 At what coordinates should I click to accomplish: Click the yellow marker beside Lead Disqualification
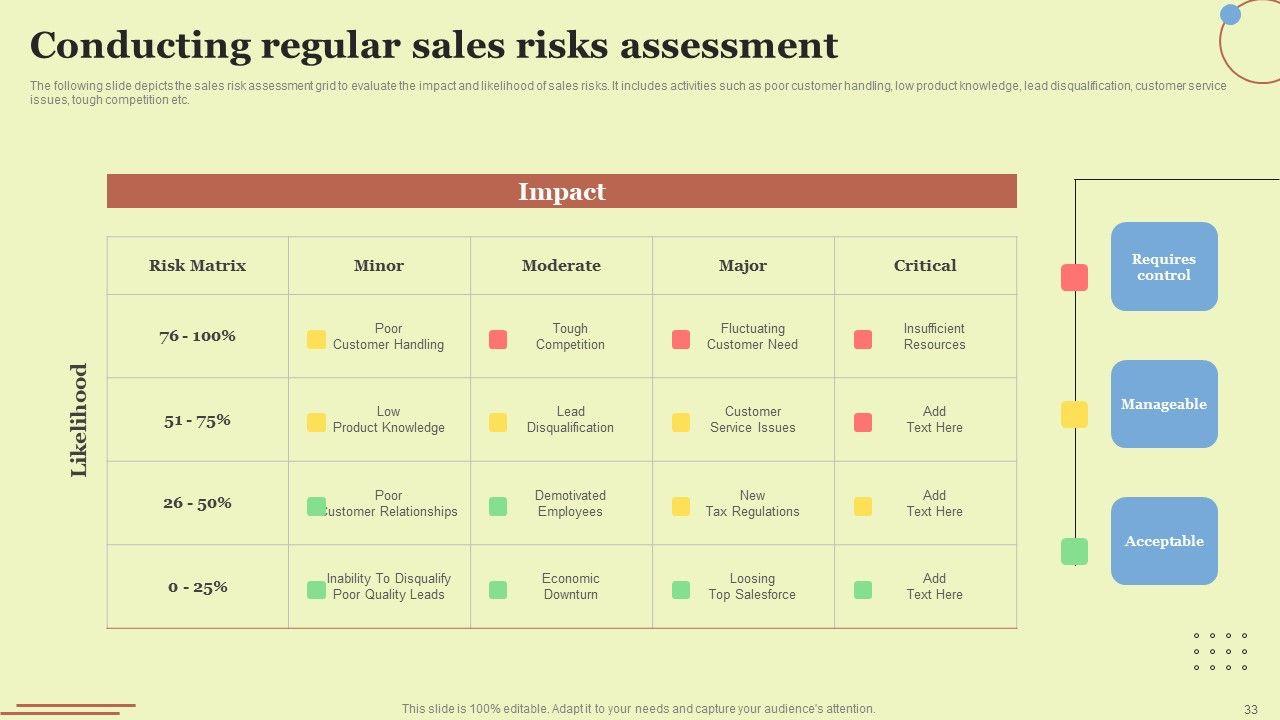click(498, 422)
